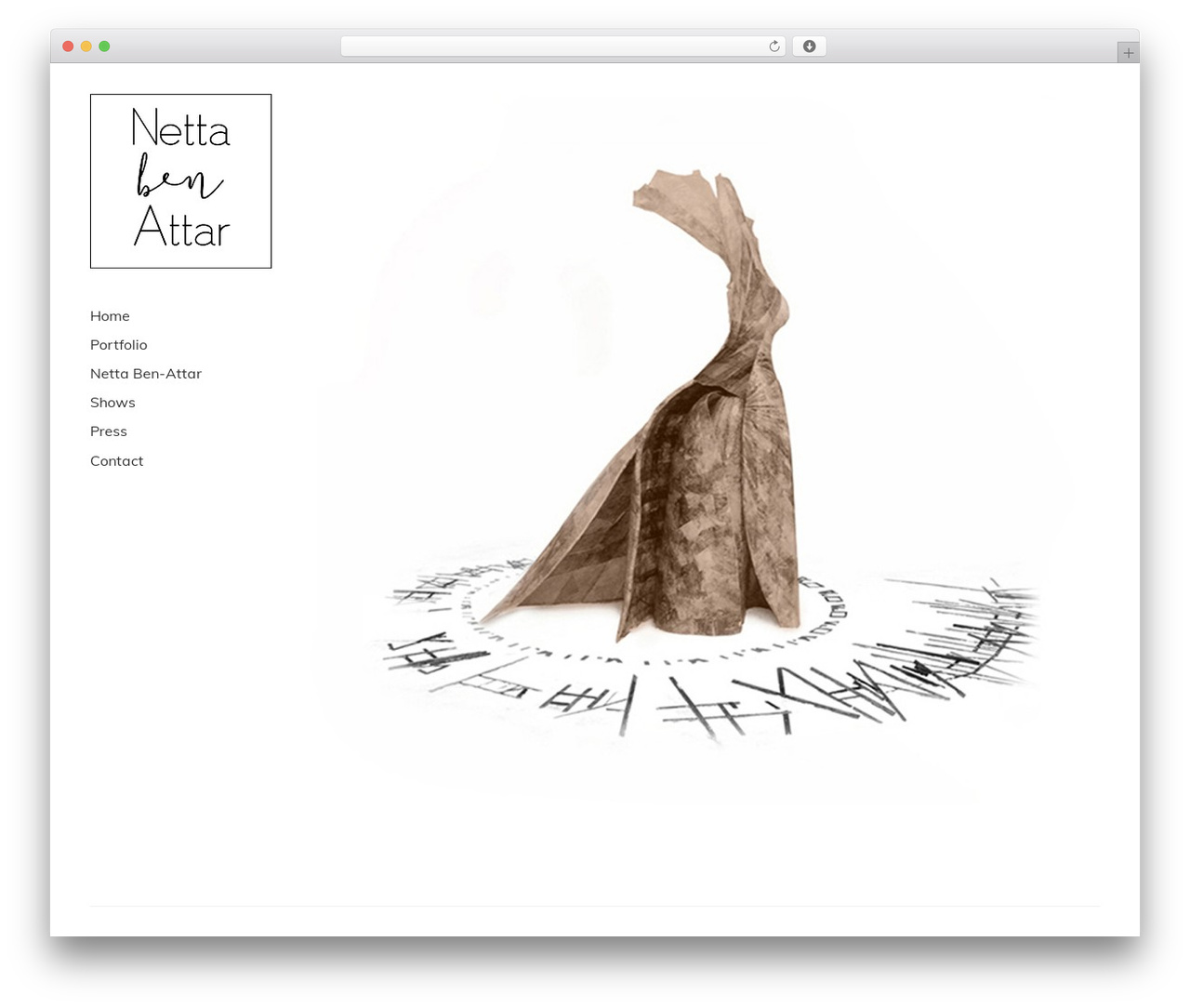Add a new browser tab
1190x1008 pixels.
[x=1128, y=53]
